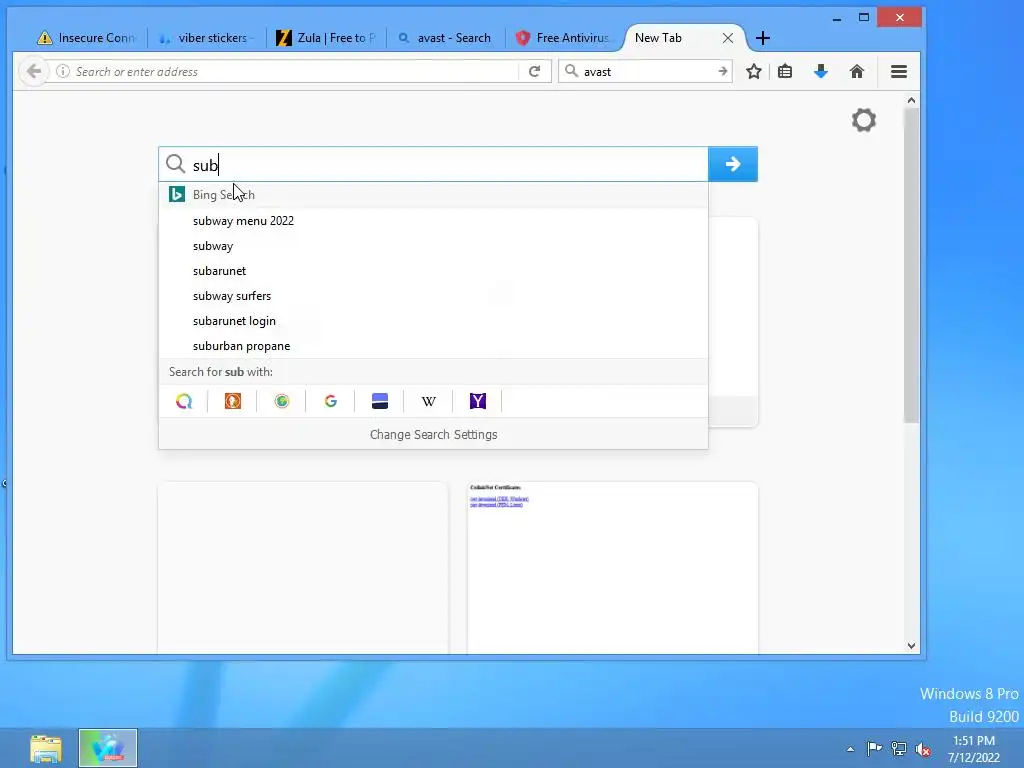The width and height of the screenshot is (1024, 768).
Task: Open the downloads arrow icon
Action: 821,71
